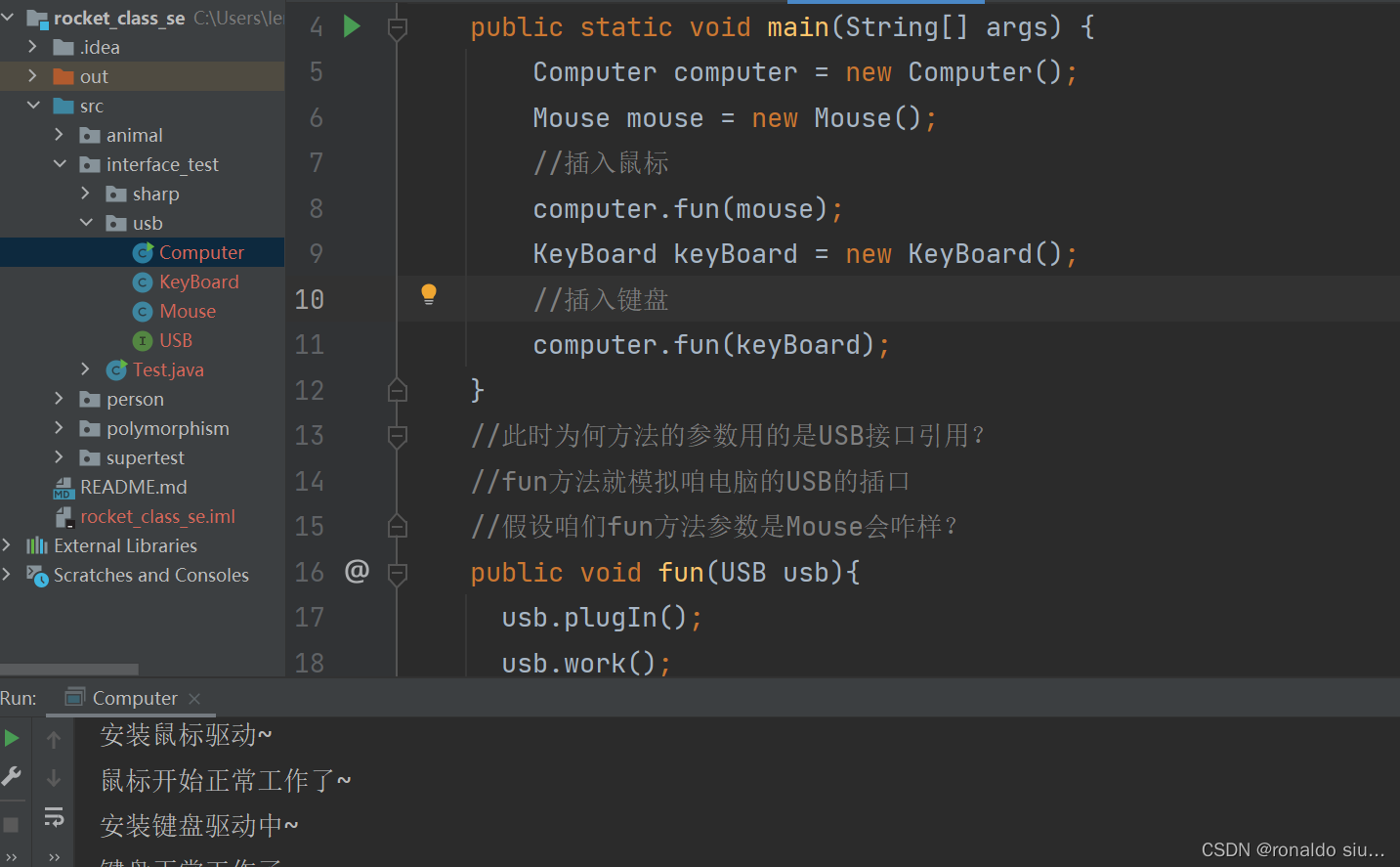This screenshot has height=867, width=1400.
Task: Click console line 安装键盘驱动中~
Action: coord(199,825)
